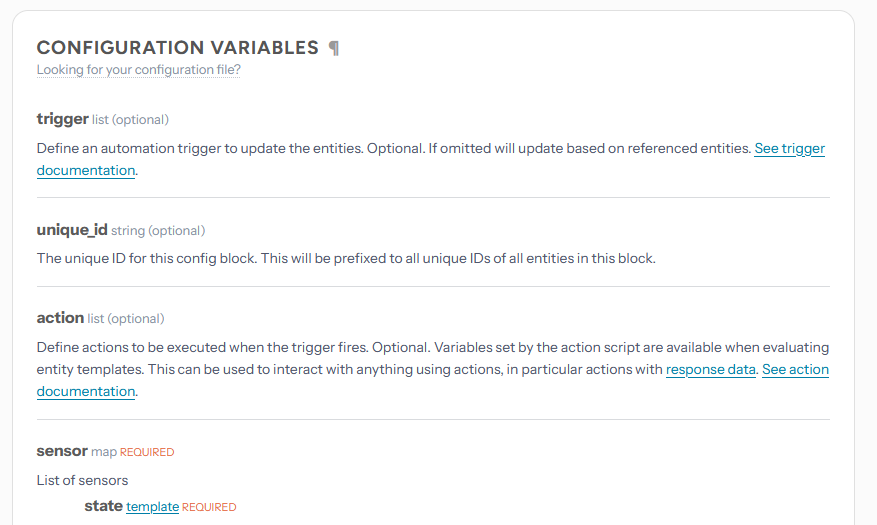Click the unique_id description paragraph
Screen dimensions: 877x525
tap(346, 258)
